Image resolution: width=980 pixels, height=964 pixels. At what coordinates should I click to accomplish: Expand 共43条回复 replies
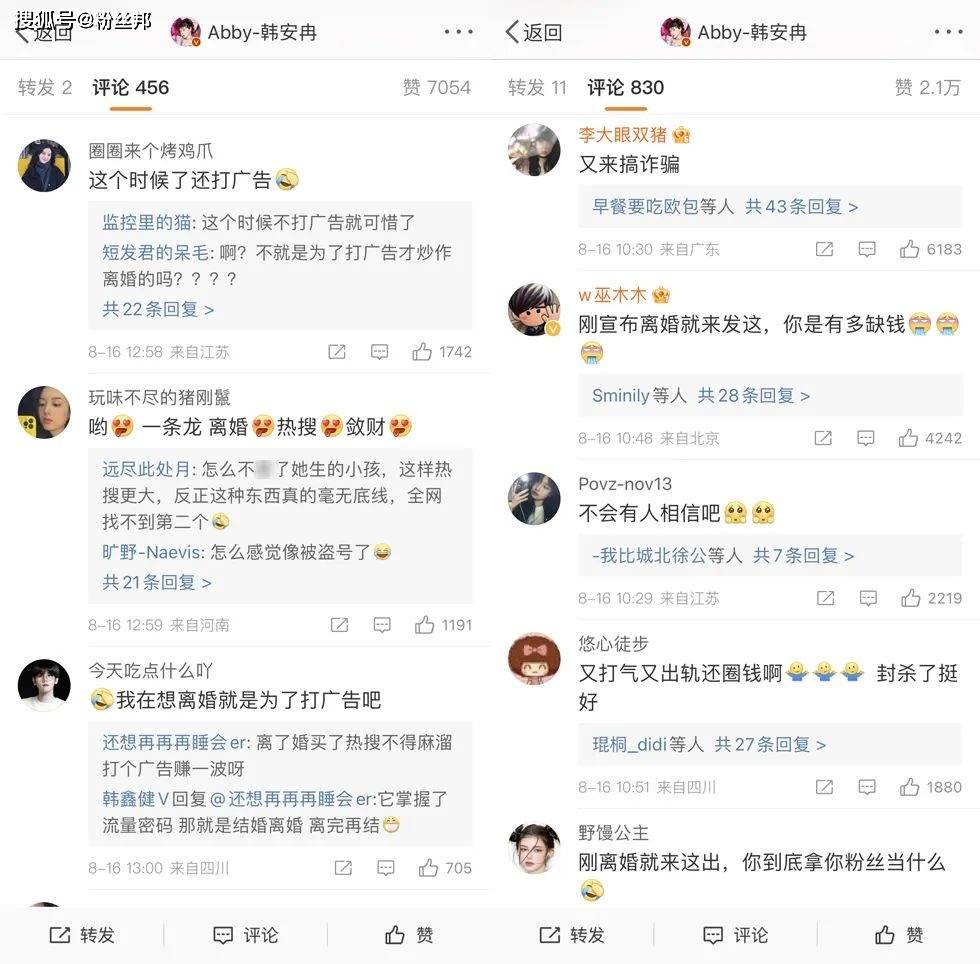click(x=801, y=206)
